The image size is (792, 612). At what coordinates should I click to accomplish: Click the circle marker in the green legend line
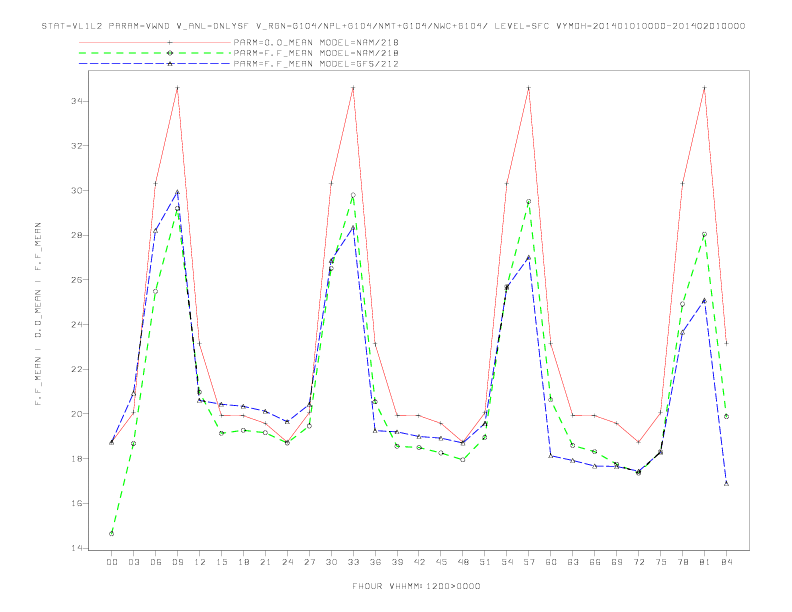click(170, 53)
